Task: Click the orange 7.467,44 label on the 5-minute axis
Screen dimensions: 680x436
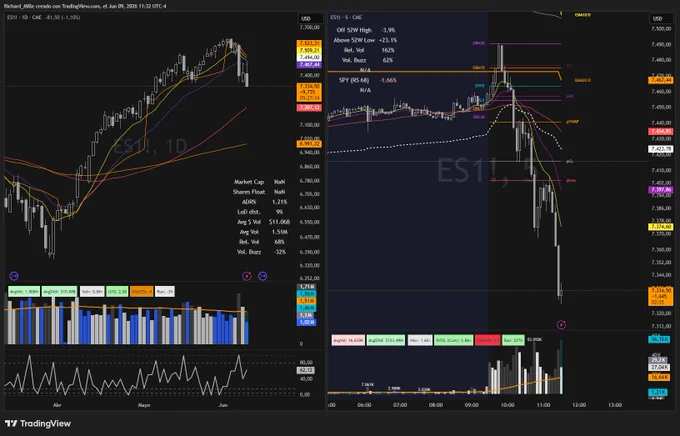Action: click(x=660, y=80)
